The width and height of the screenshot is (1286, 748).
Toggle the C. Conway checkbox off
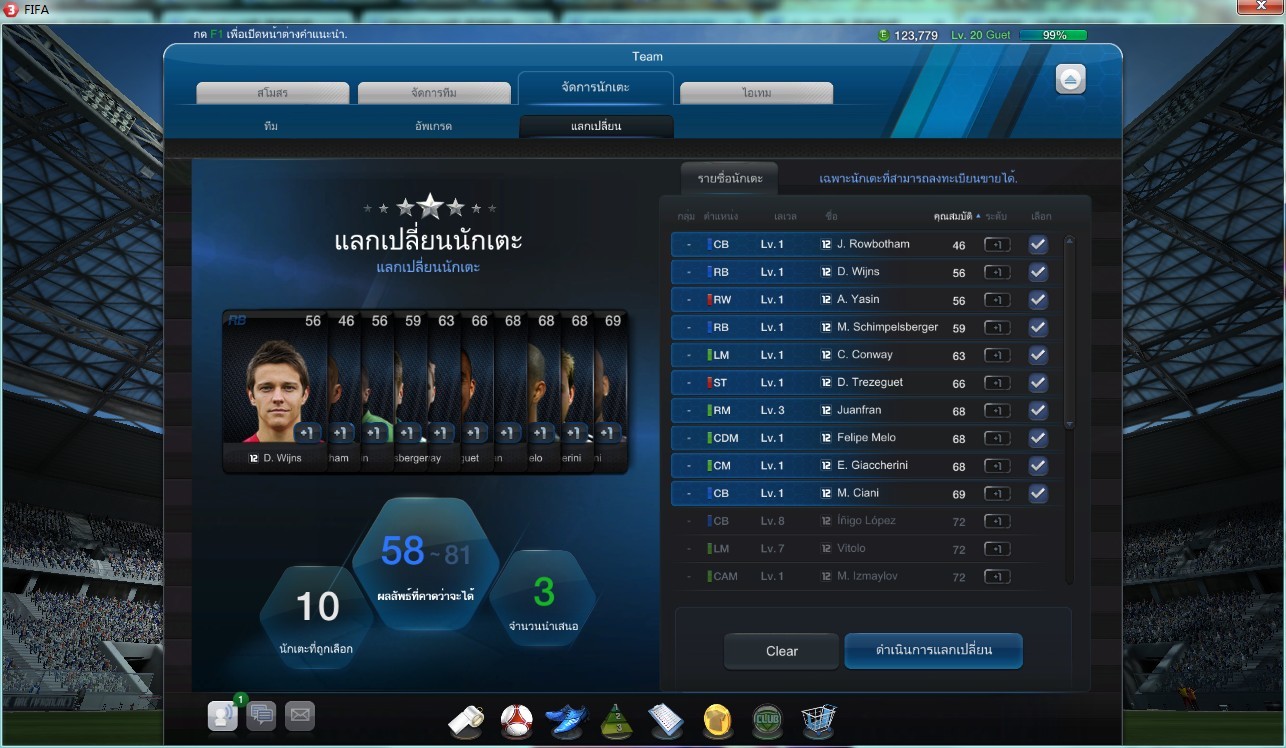[x=1038, y=355]
